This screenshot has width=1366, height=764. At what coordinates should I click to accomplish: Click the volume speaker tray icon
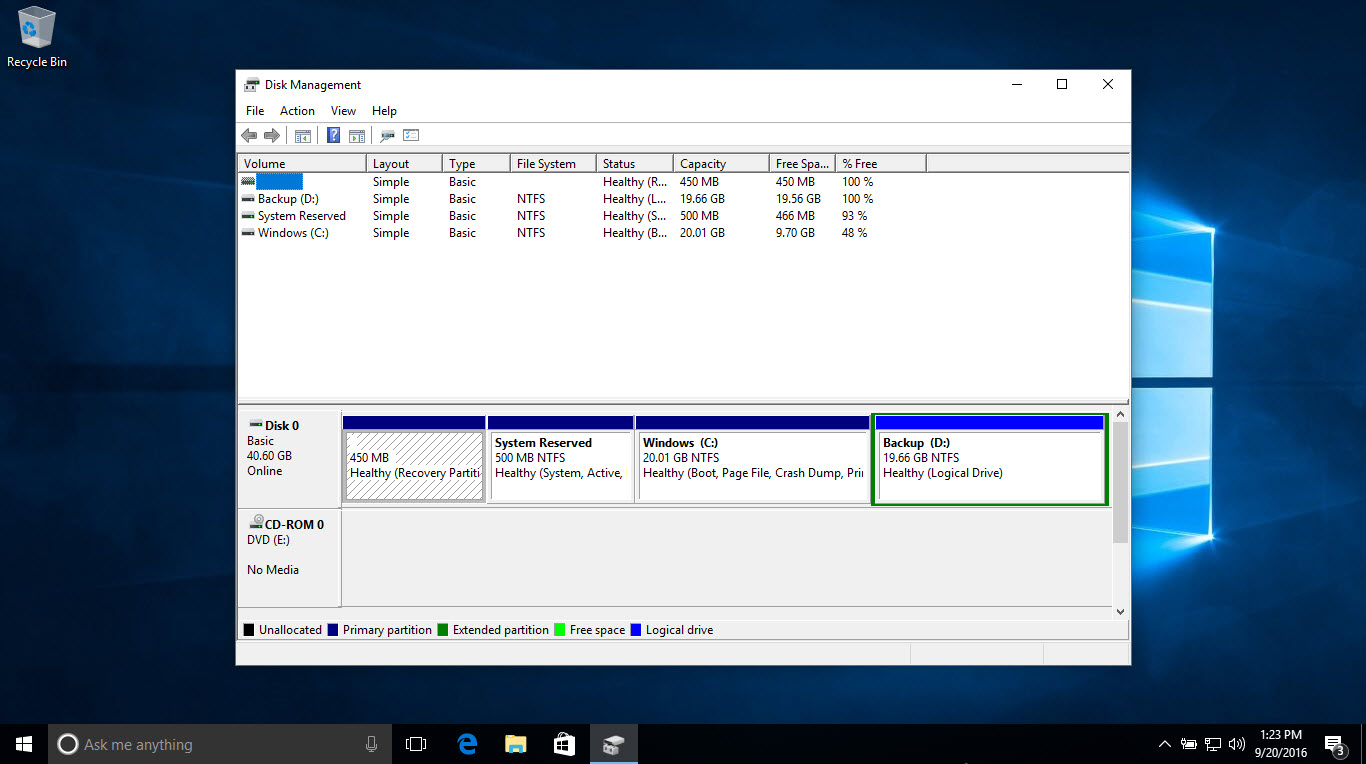[x=1237, y=744]
